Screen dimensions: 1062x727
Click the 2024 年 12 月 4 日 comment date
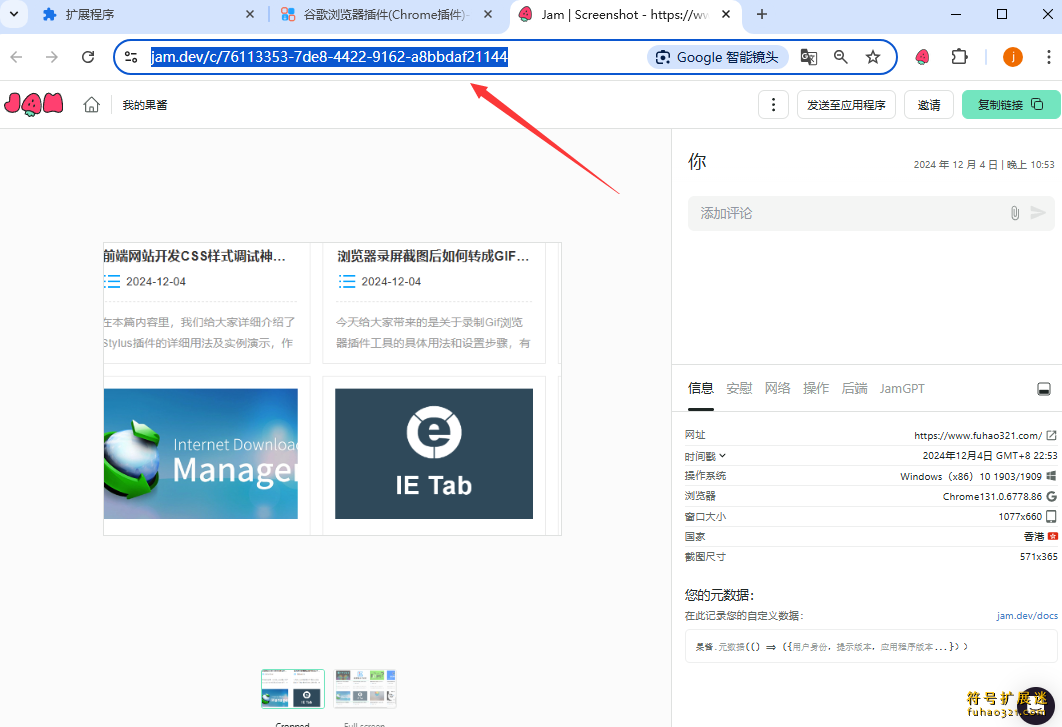coord(956,165)
